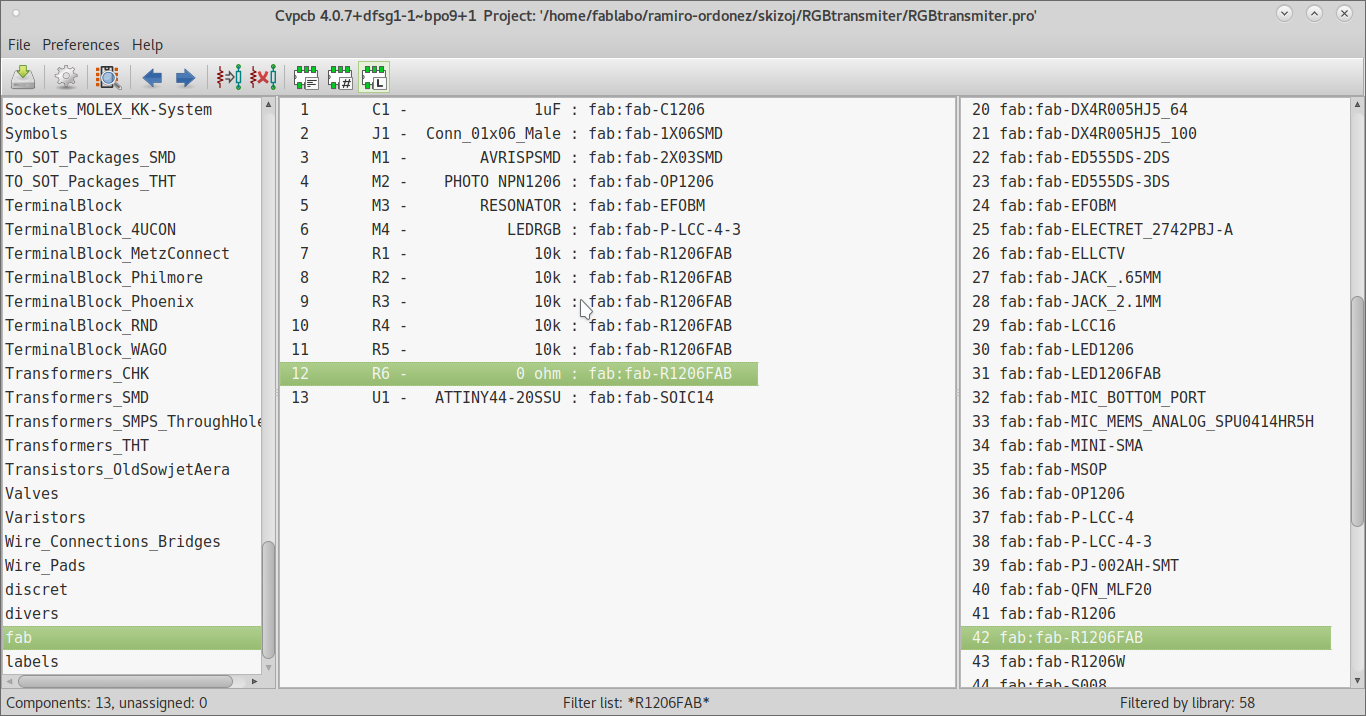The width and height of the screenshot is (1366, 716).
Task: Save footprint associations with the save icon
Action: click(24, 77)
